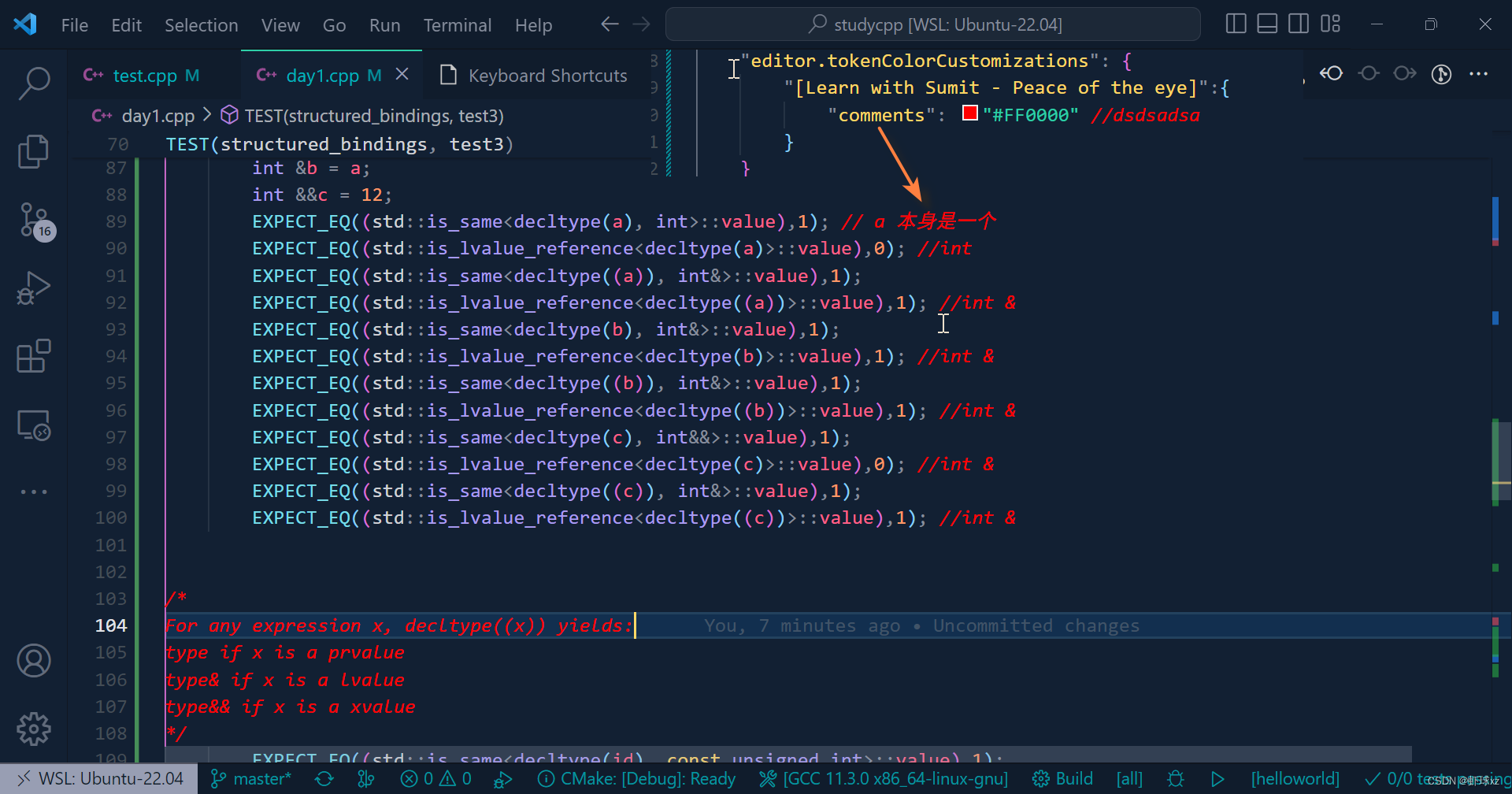The width and height of the screenshot is (1512, 794).
Task: Click the sticky TEST(structured_bindings, test3) header line
Action: point(339,144)
